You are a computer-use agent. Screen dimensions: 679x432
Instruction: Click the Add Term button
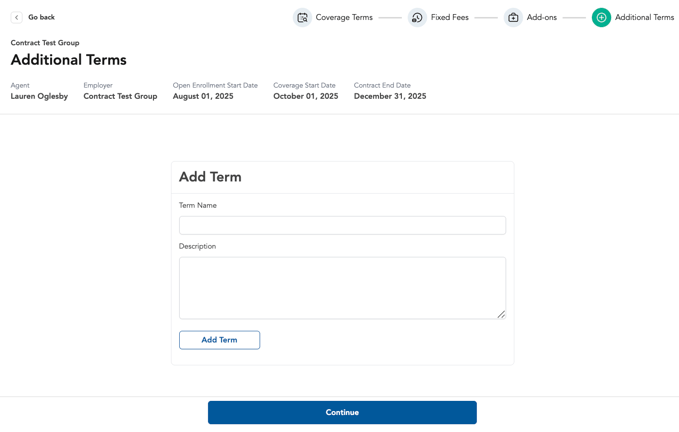[220, 340]
